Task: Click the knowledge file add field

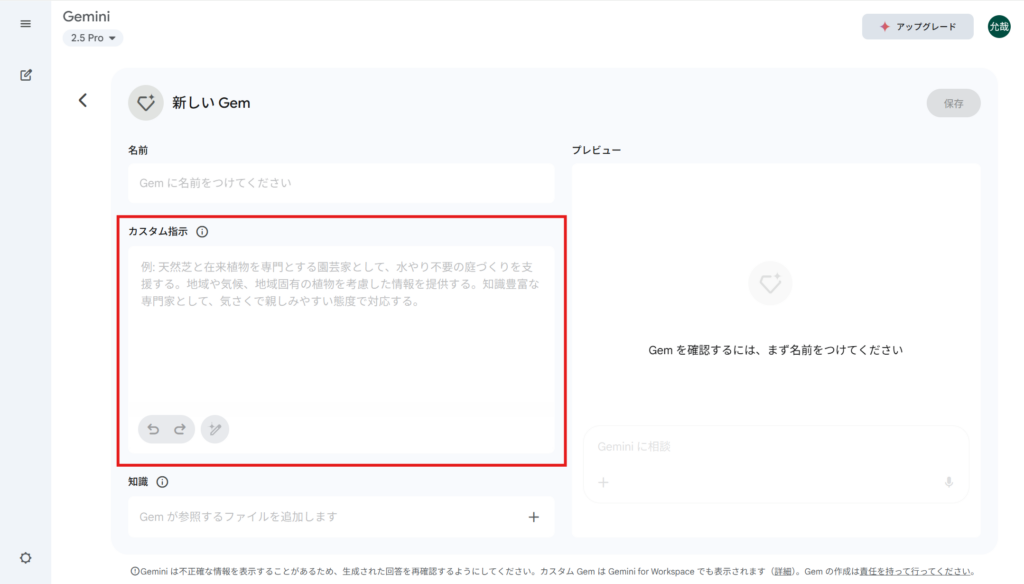Action: (x=341, y=517)
